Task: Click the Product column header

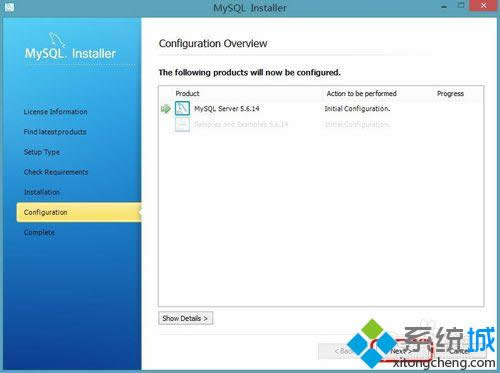Action: [x=187, y=94]
